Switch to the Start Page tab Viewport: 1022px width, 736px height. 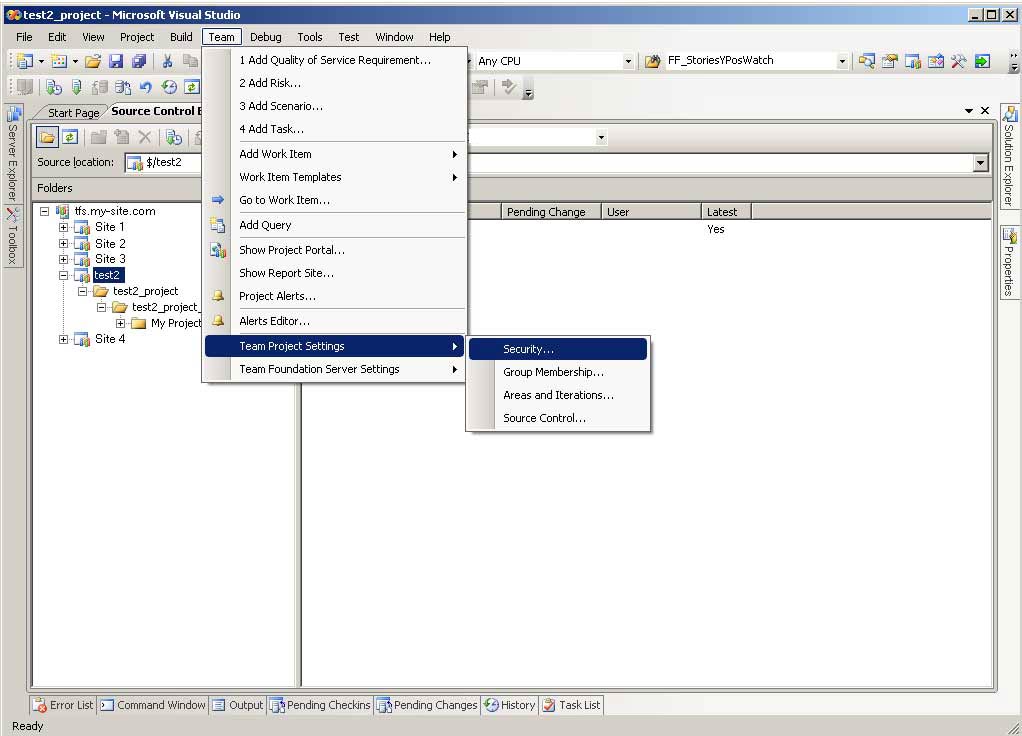click(73, 113)
